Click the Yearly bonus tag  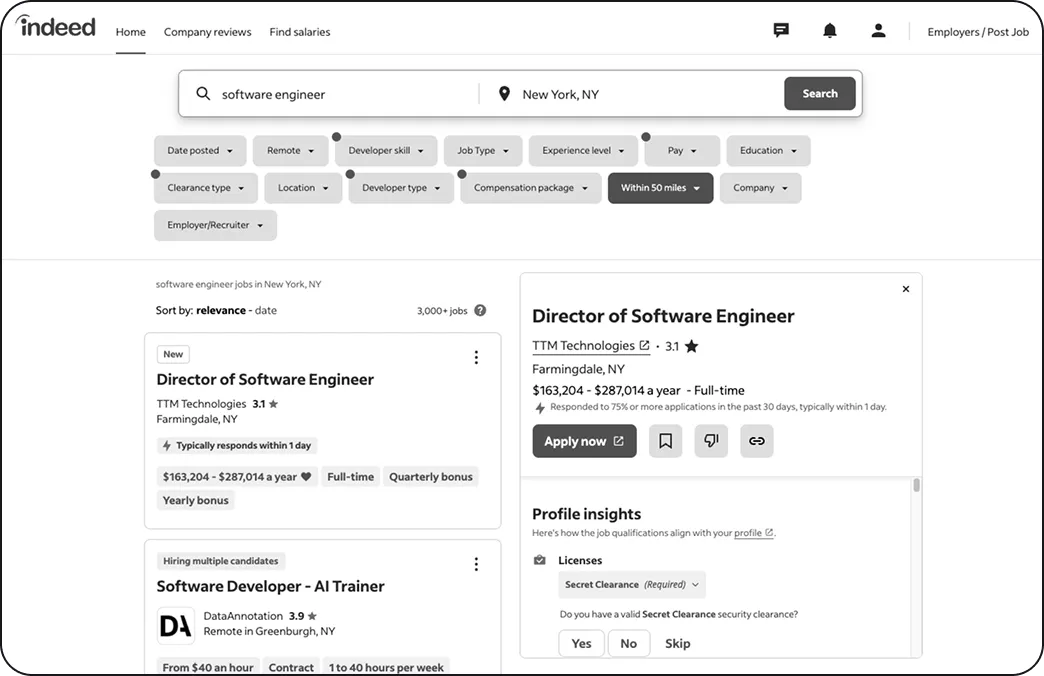tap(196, 500)
